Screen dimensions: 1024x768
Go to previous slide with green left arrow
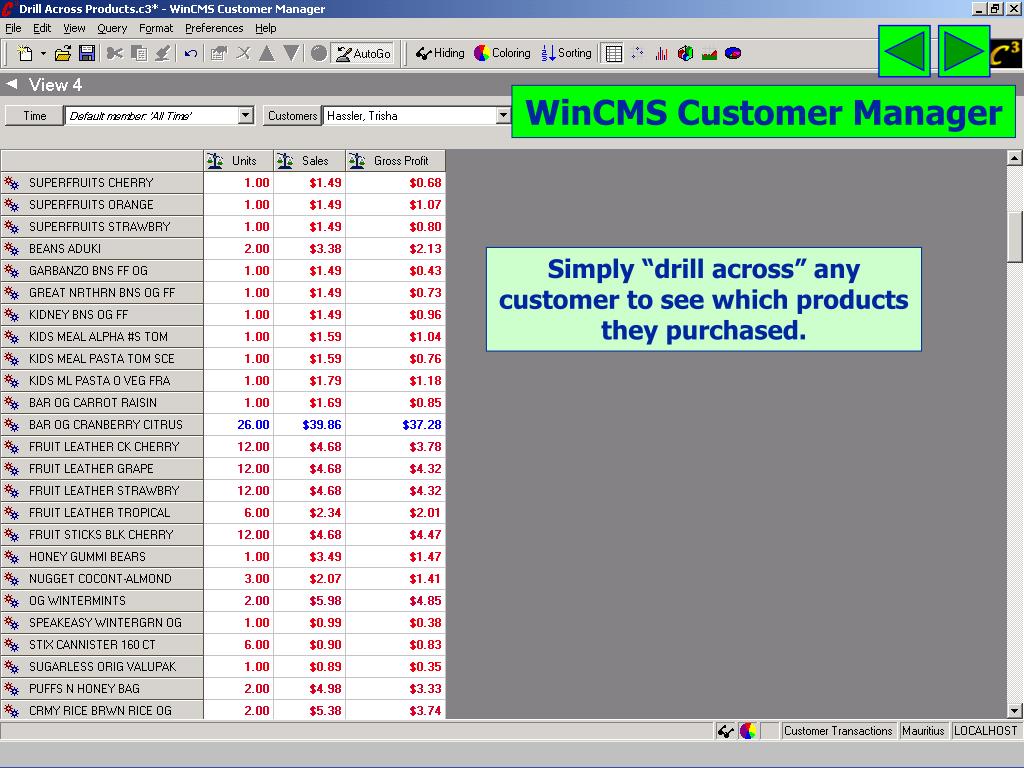pos(904,51)
